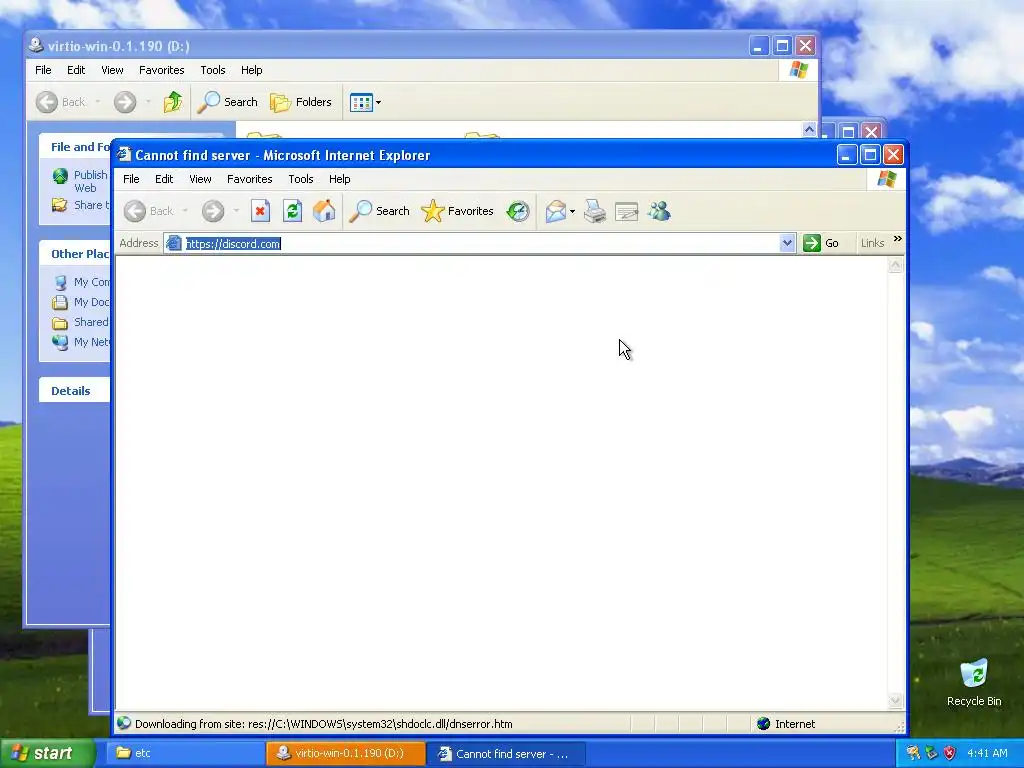Viewport: 1024px width, 768px height.
Task: Open address bar history dropdown
Action: [787, 243]
